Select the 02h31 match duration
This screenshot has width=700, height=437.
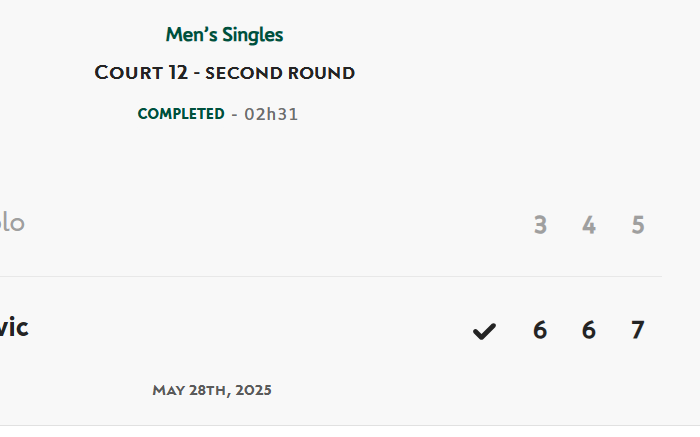(271, 114)
